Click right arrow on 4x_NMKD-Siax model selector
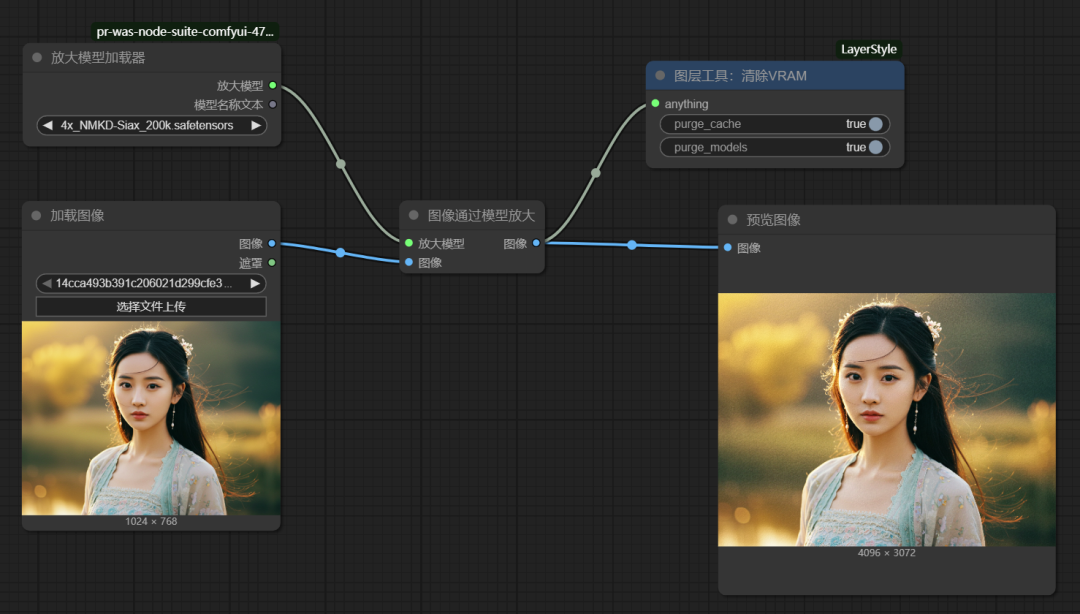Image resolution: width=1080 pixels, height=614 pixels. click(256, 125)
